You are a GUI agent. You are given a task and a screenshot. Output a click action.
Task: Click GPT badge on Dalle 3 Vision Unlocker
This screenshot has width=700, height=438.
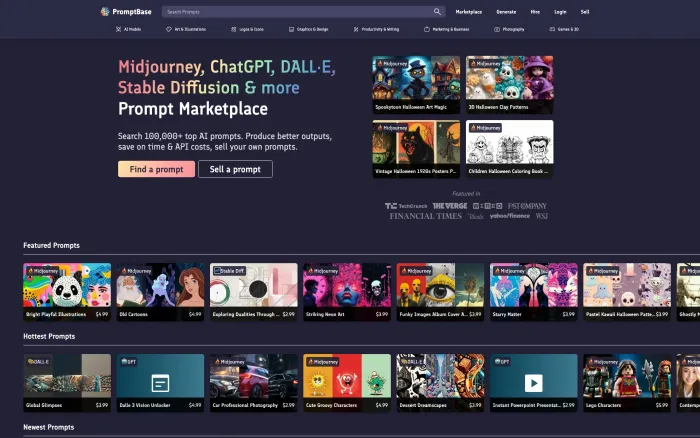coord(129,362)
